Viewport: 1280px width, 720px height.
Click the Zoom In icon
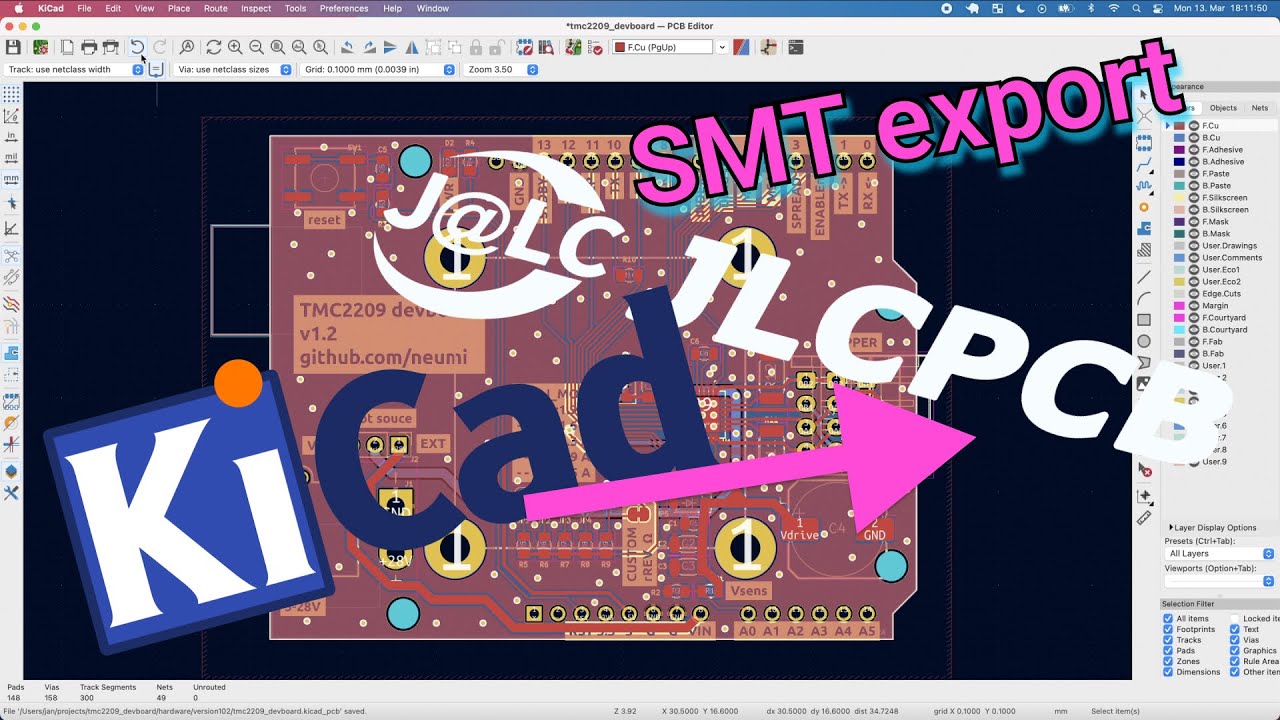tap(235, 47)
